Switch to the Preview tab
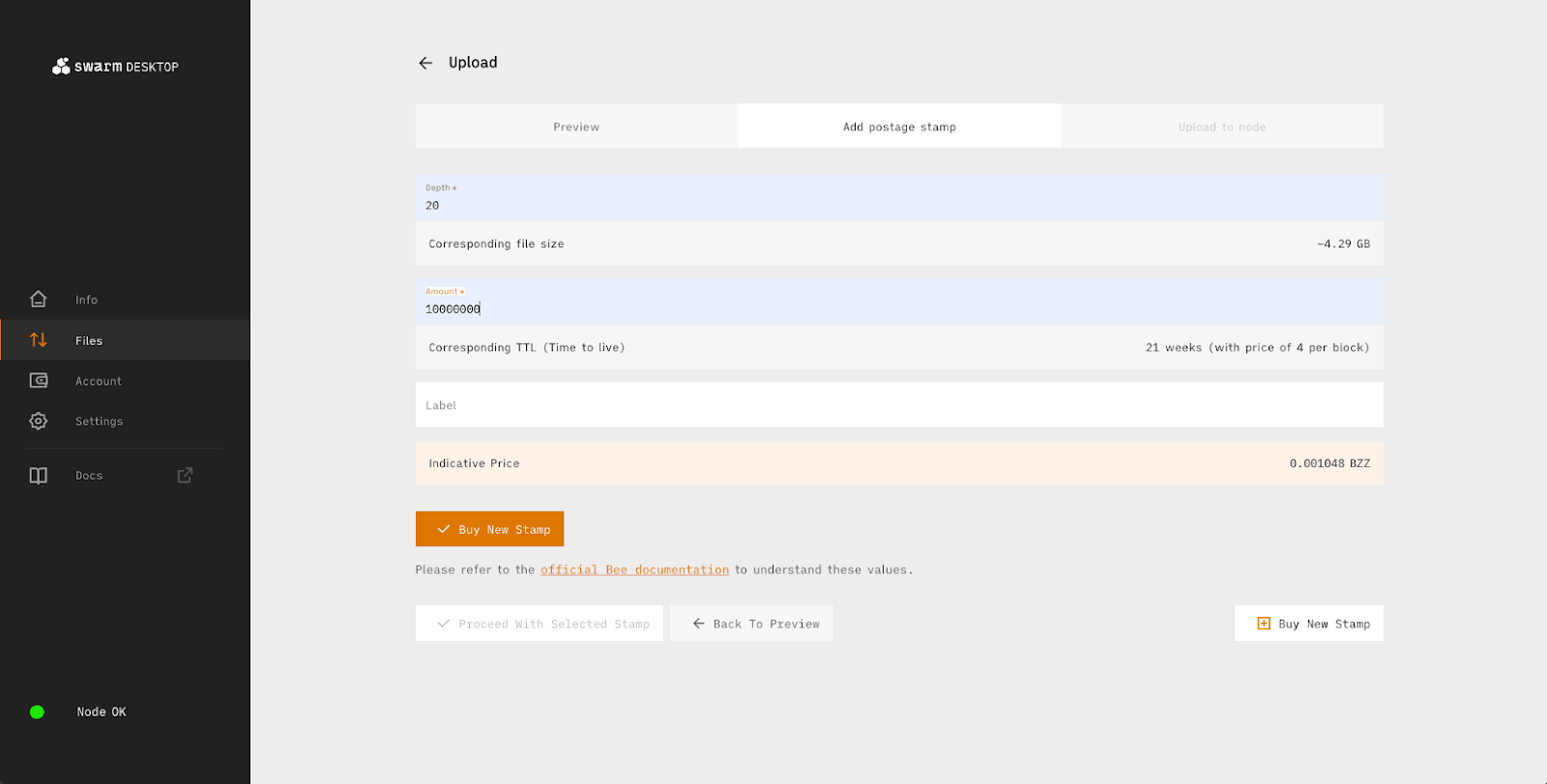 click(576, 127)
